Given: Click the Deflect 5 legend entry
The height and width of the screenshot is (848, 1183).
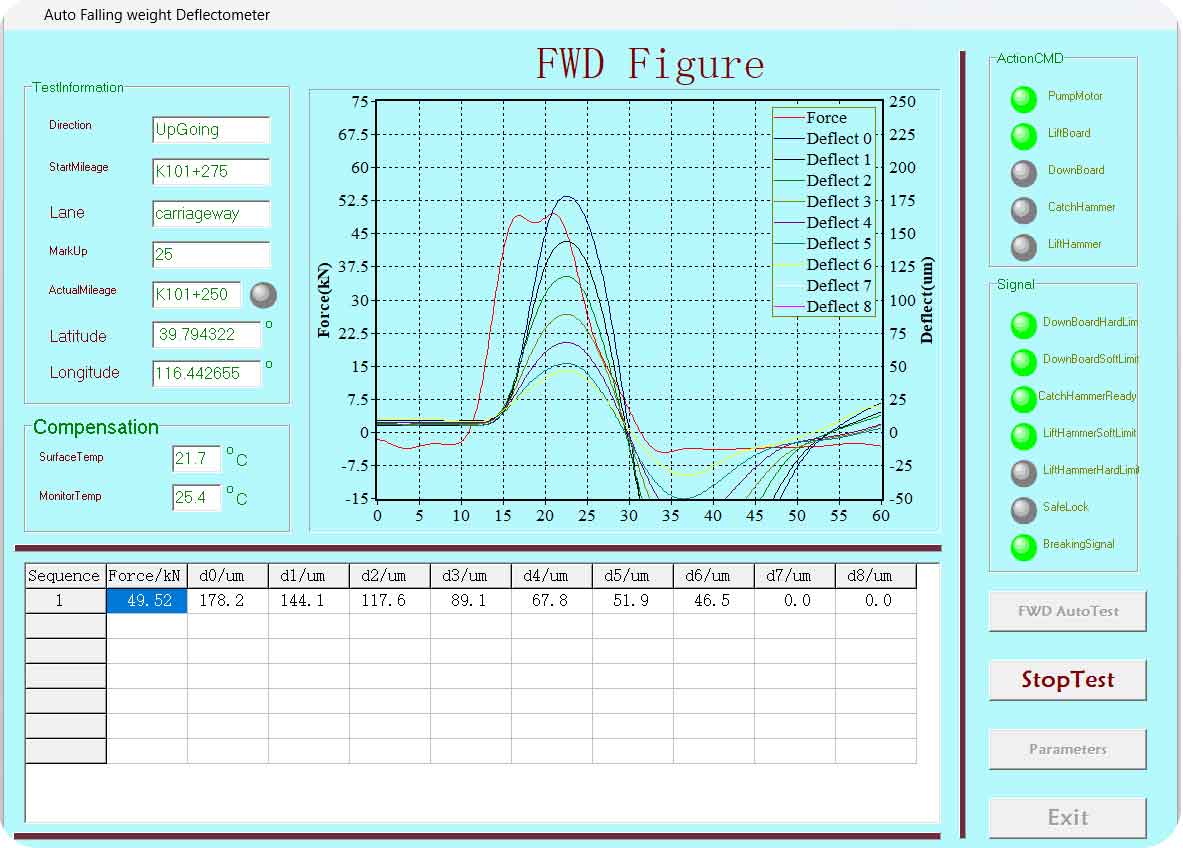Looking at the screenshot, I should 822,244.
